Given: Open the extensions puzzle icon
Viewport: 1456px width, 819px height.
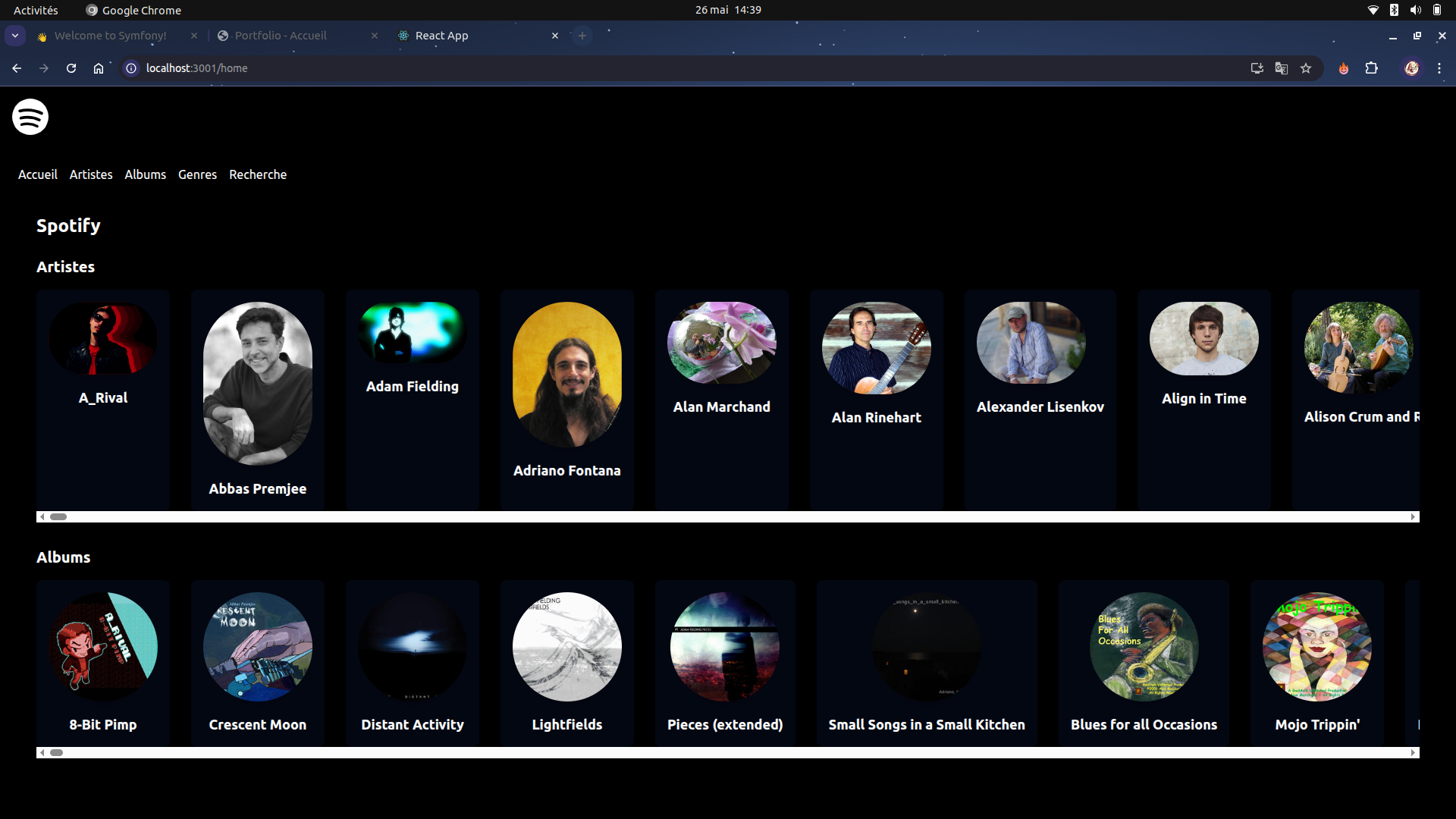Looking at the screenshot, I should pos(1372,68).
